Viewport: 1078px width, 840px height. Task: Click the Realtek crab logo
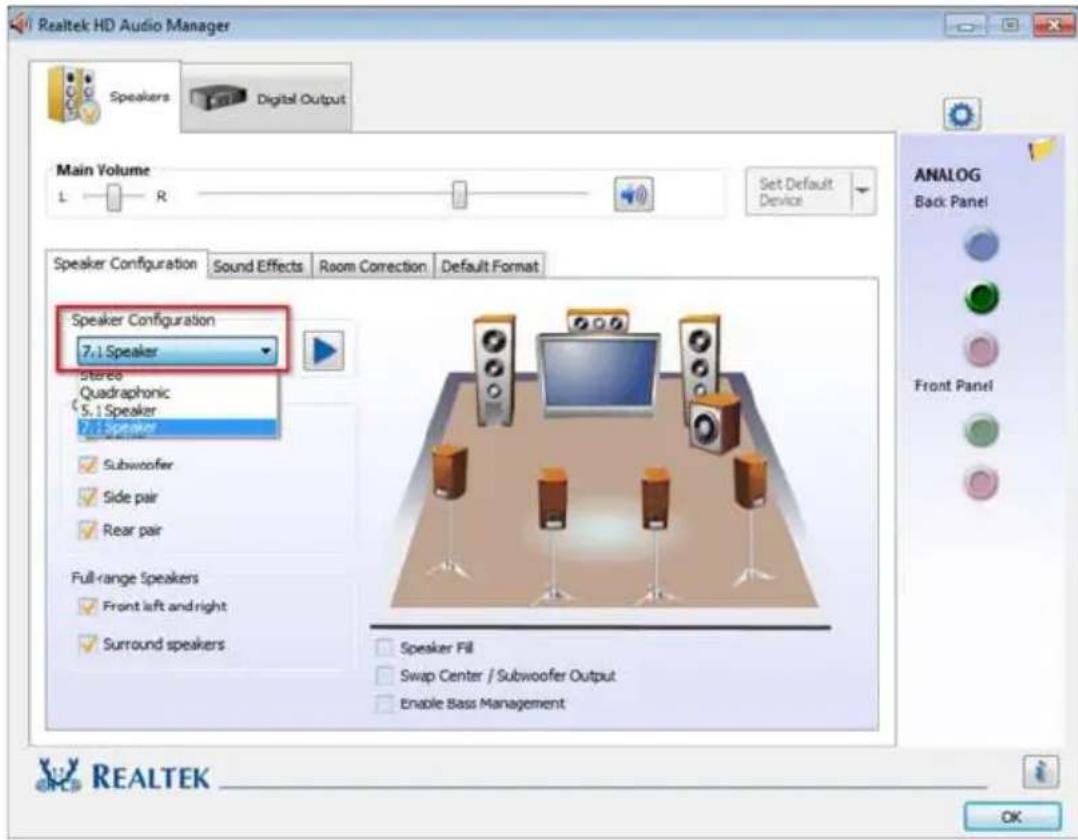click(58, 775)
